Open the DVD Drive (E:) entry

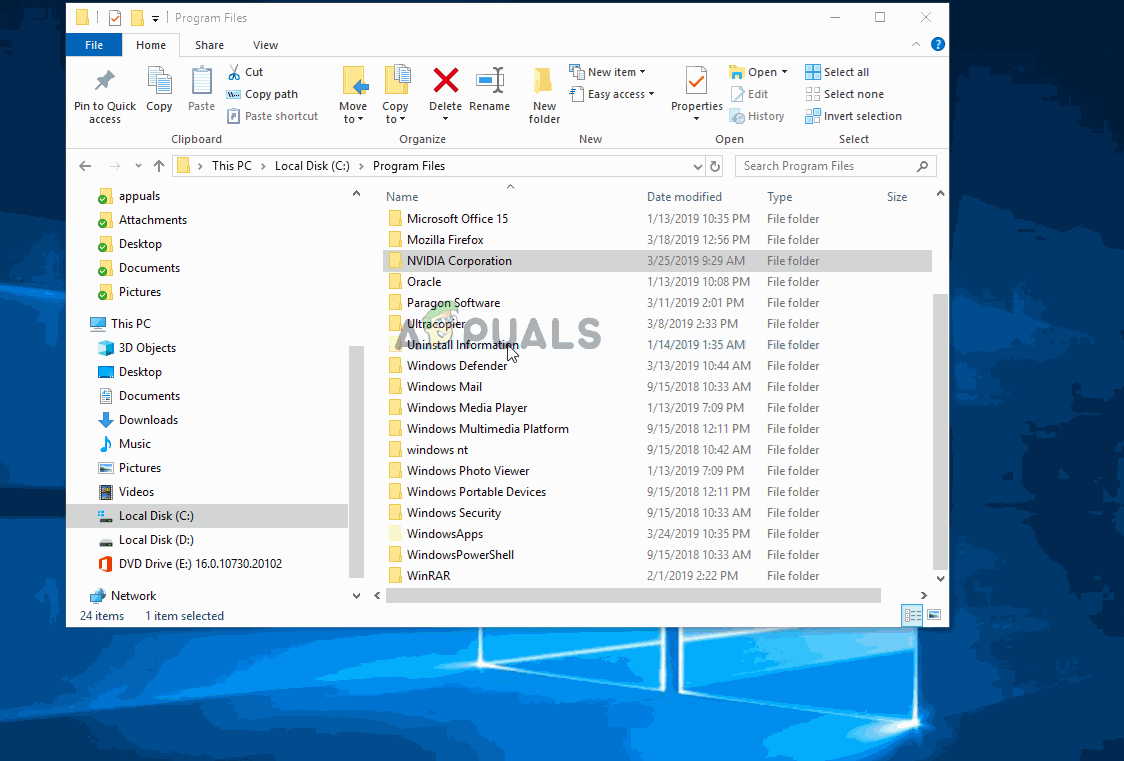[200, 564]
